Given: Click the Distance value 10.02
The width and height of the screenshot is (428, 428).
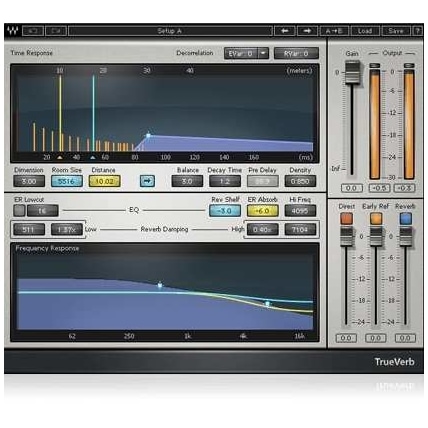Looking at the screenshot, I should pos(104,181).
